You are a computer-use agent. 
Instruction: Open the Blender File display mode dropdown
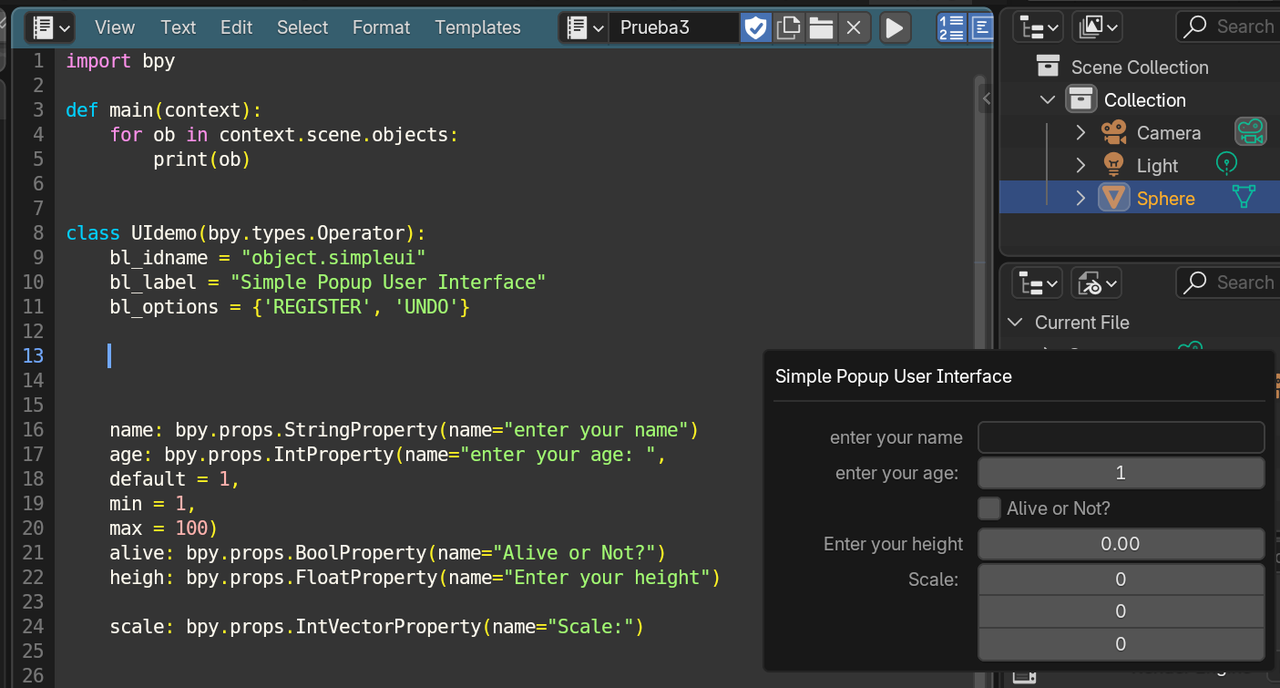point(1097,283)
